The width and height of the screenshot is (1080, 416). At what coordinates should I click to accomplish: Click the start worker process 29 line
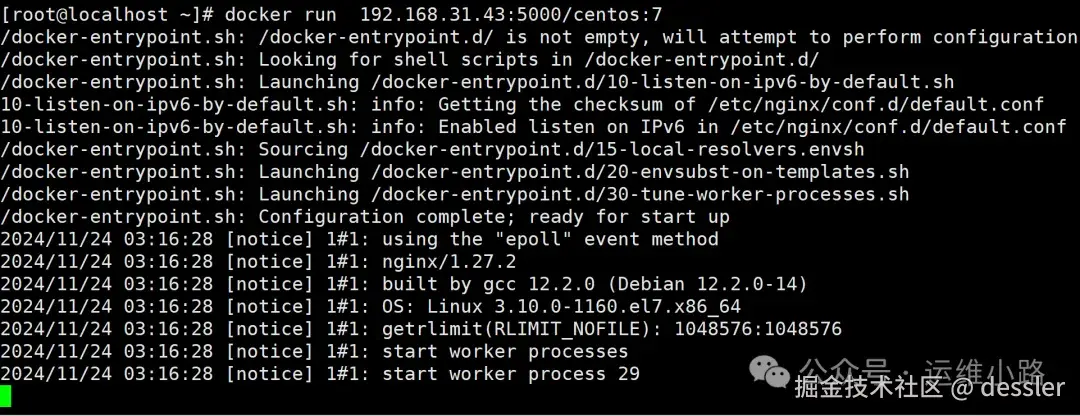[320, 374]
